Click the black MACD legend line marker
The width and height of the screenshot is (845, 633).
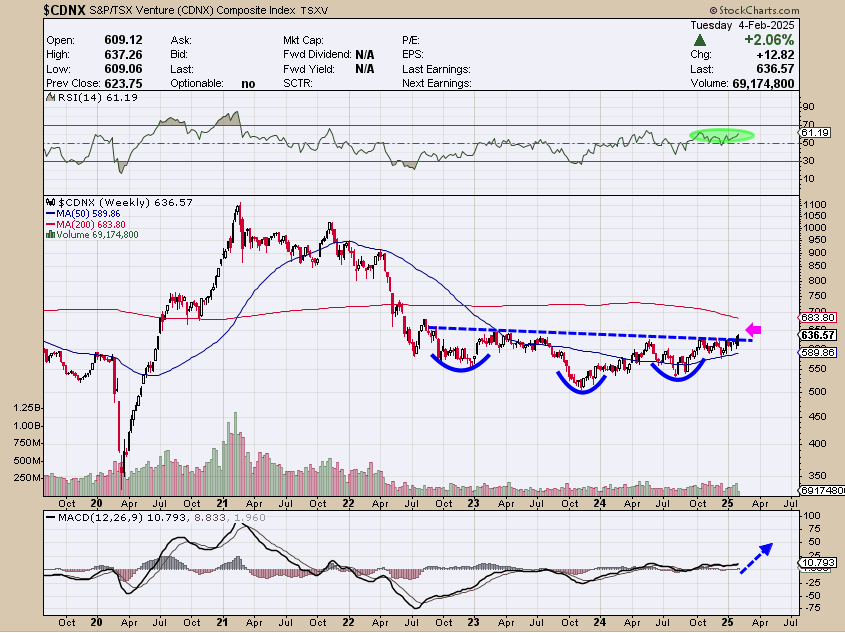click(51, 518)
